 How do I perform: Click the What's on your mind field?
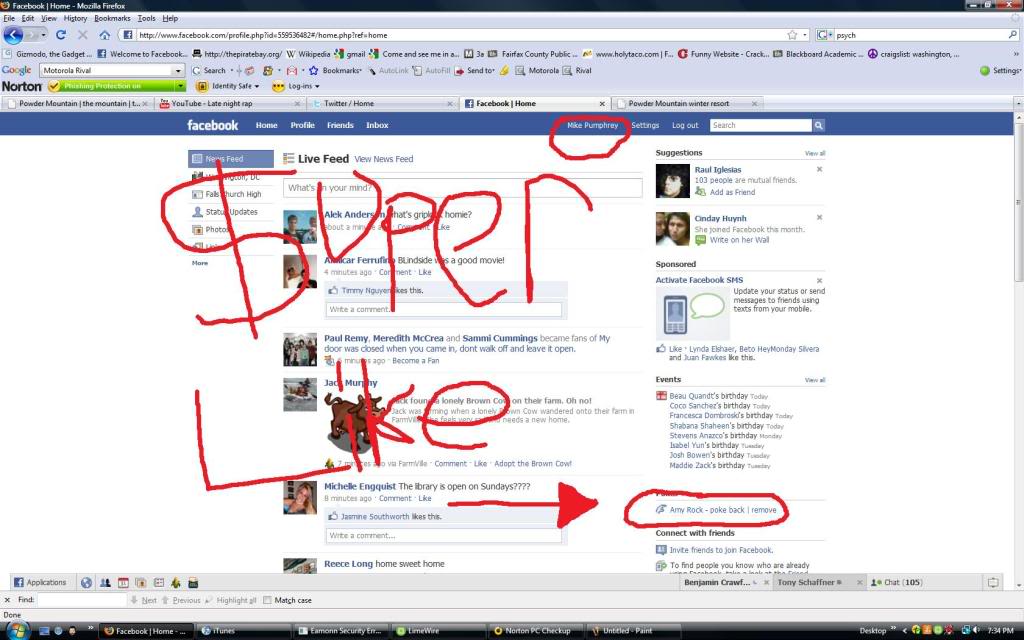click(x=462, y=188)
